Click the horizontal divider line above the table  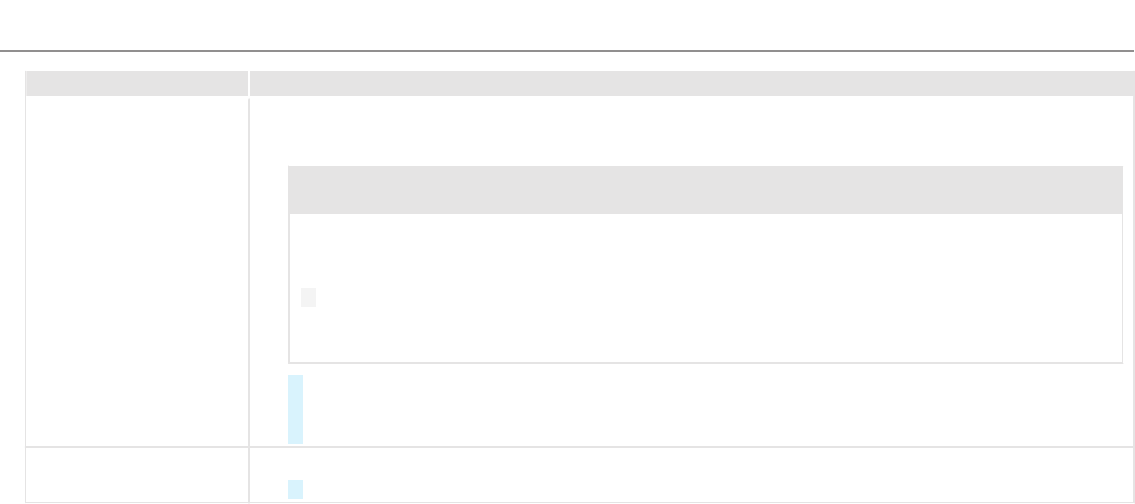tap(567, 51)
